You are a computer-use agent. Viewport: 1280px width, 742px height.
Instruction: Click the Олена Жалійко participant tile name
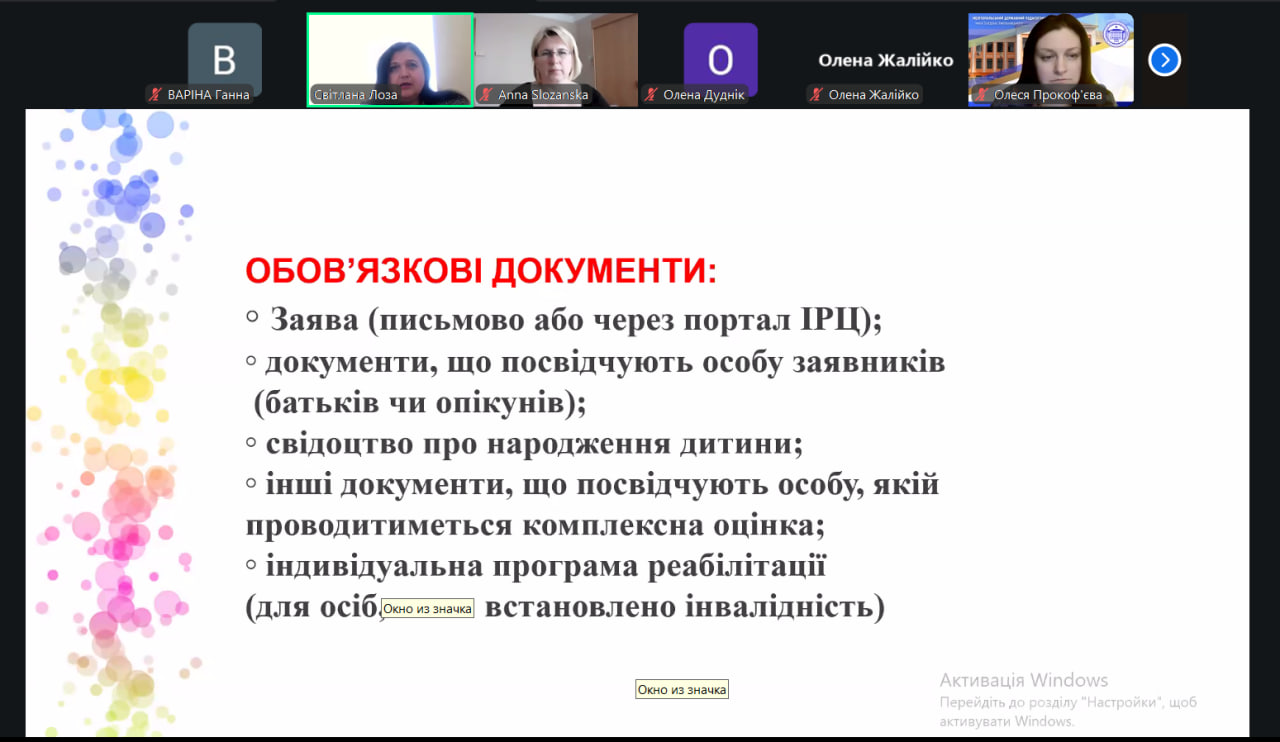pos(885,60)
